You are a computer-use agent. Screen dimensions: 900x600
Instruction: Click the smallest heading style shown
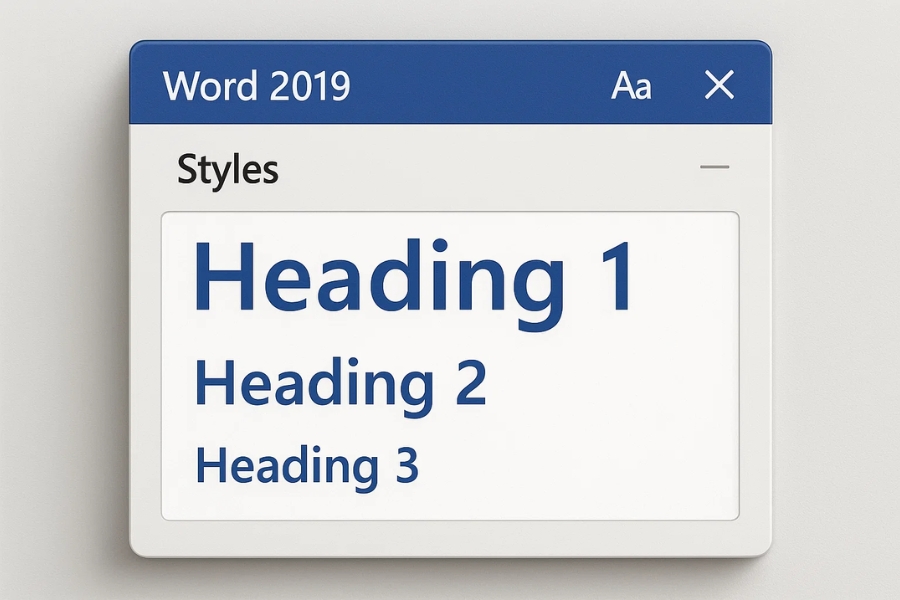click(310, 463)
